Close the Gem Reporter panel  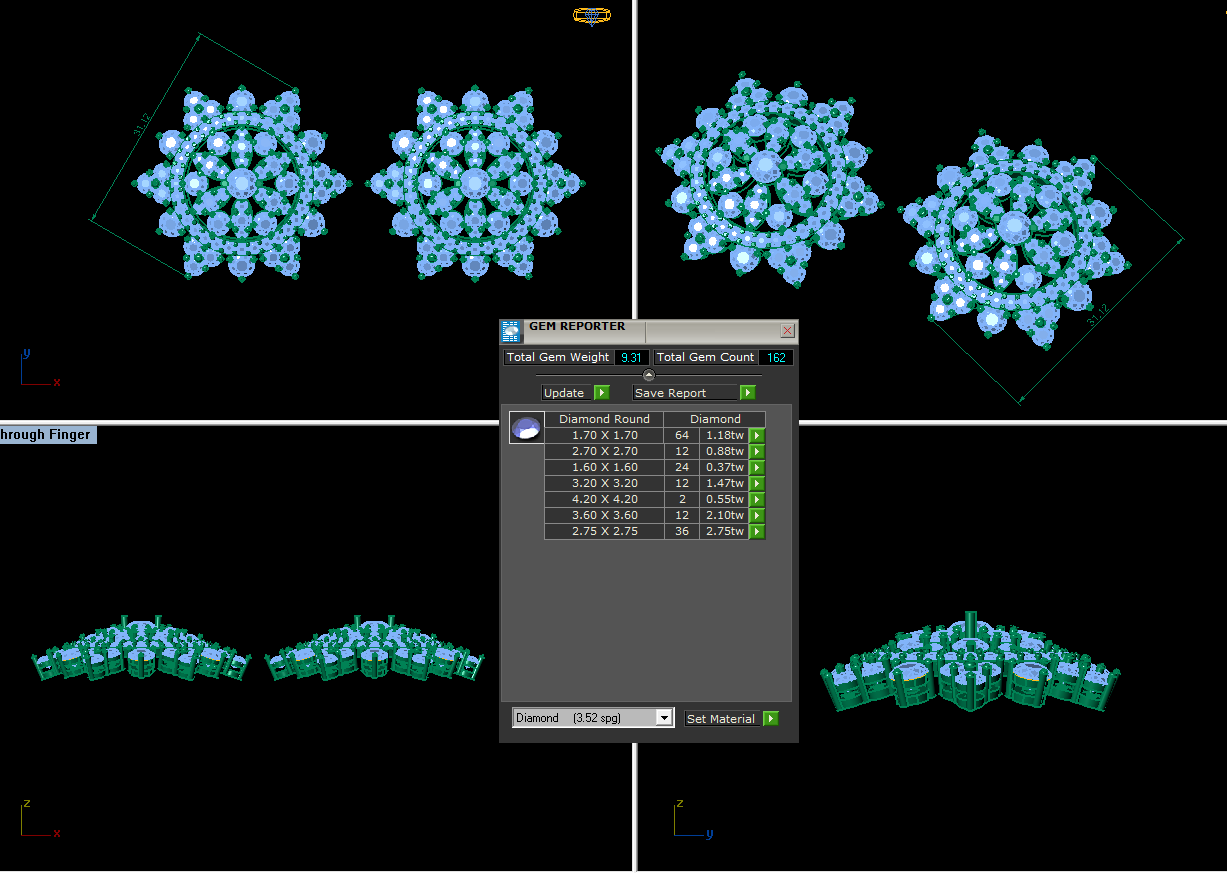pyautogui.click(x=787, y=331)
